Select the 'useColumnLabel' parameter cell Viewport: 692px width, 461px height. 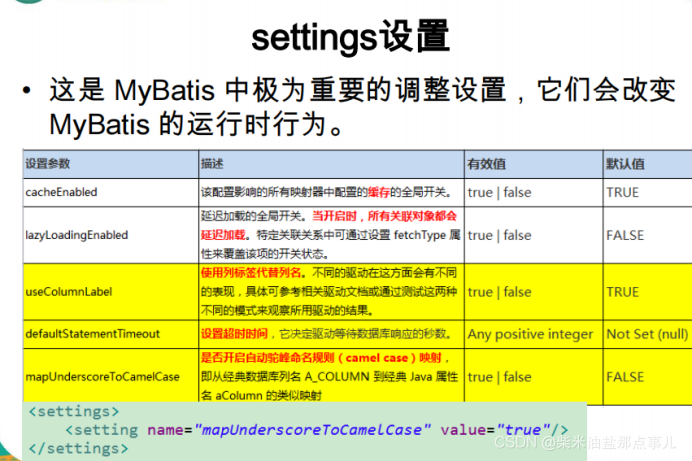(110, 292)
